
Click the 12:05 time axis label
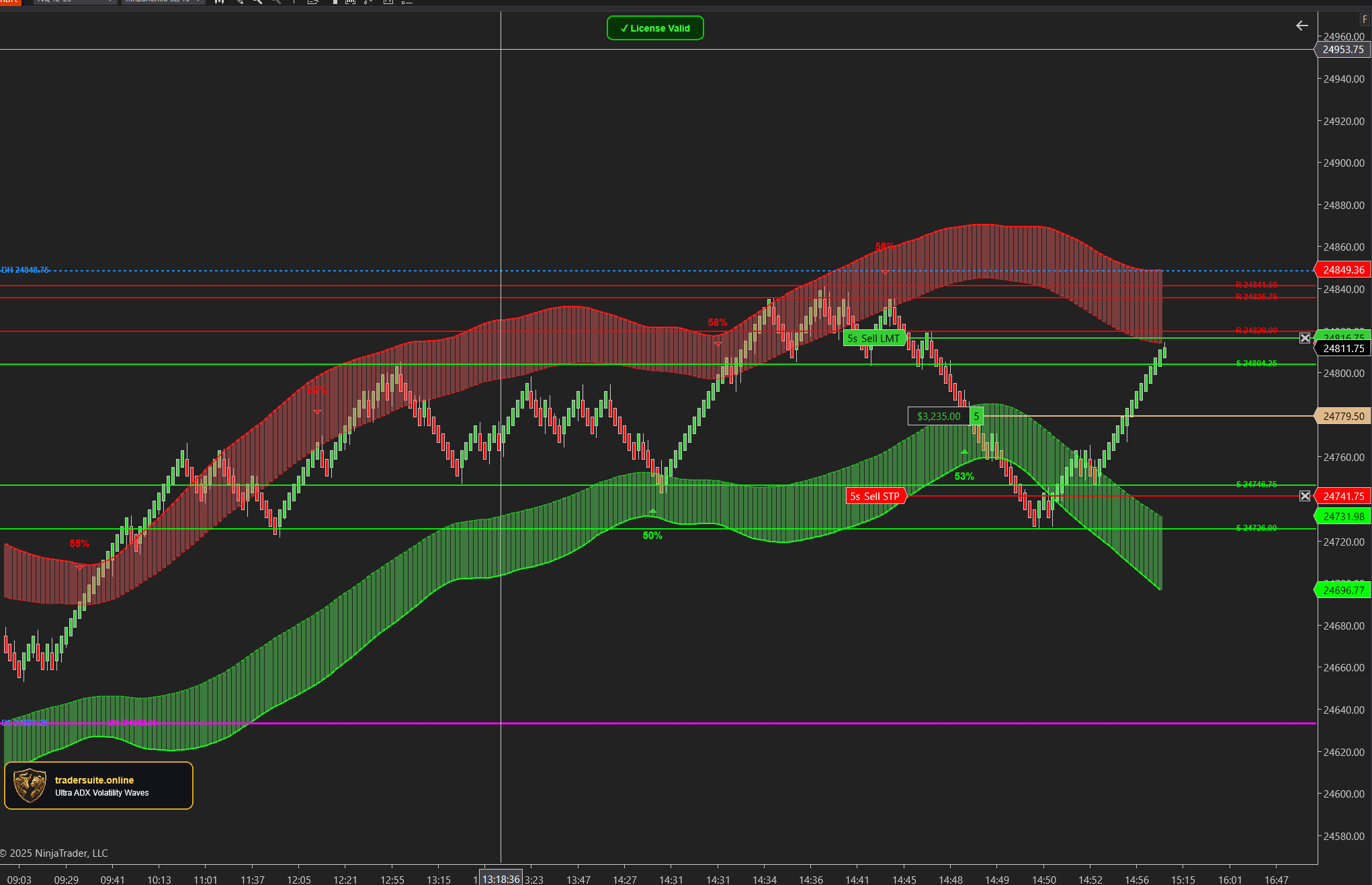[299, 880]
